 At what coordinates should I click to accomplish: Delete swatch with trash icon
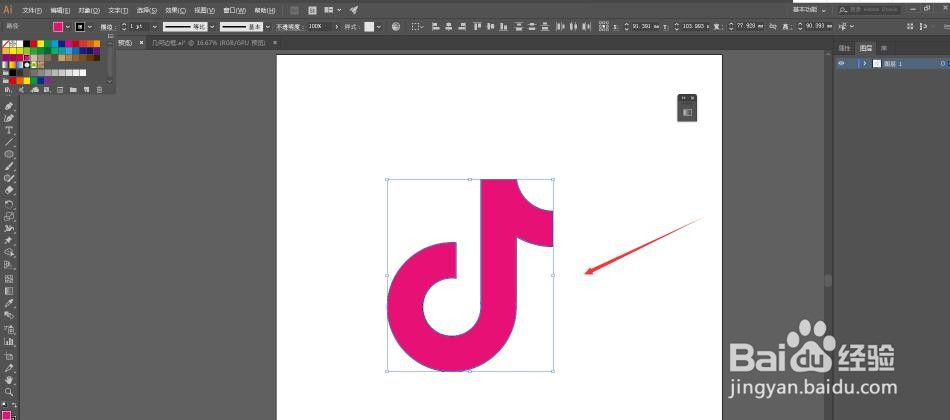[x=99, y=90]
